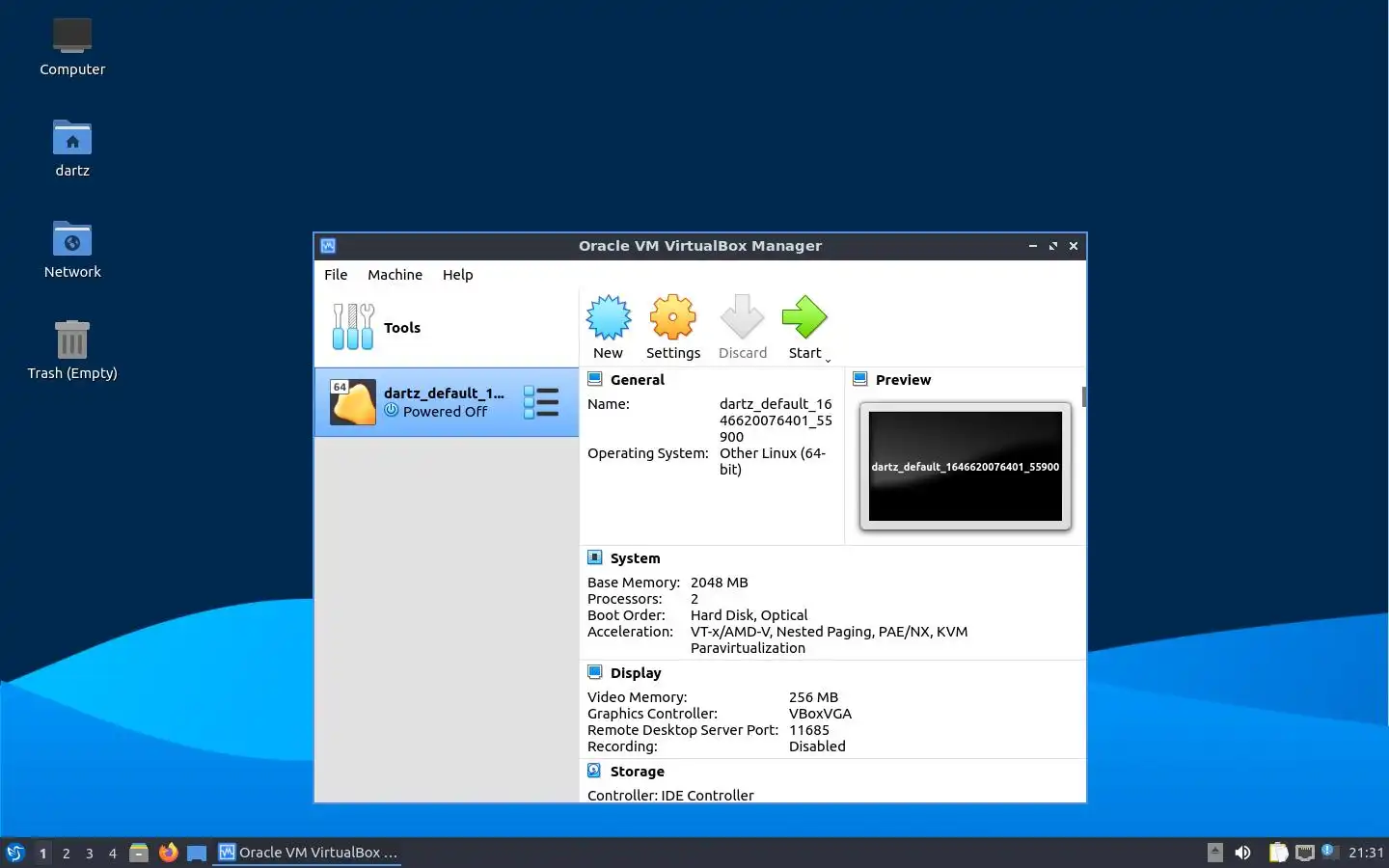Launch Firefox from the taskbar
1389x868 pixels.
[x=168, y=853]
